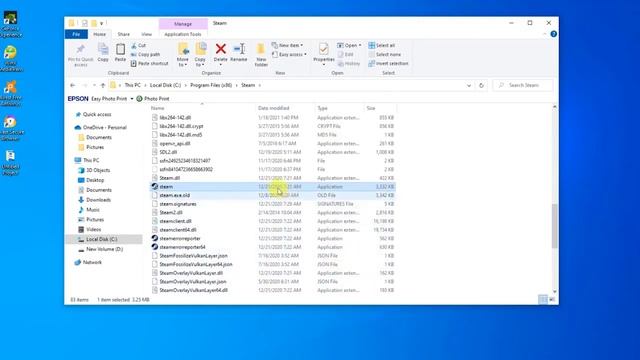The height and width of the screenshot is (360, 640).
Task: Select This PC in navigation pane
Action: pos(91,160)
